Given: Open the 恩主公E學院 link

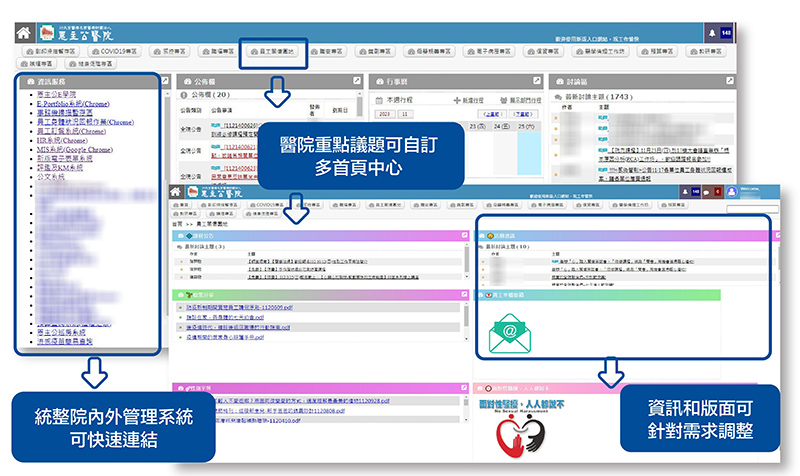Looking at the screenshot, I should click(56, 94).
